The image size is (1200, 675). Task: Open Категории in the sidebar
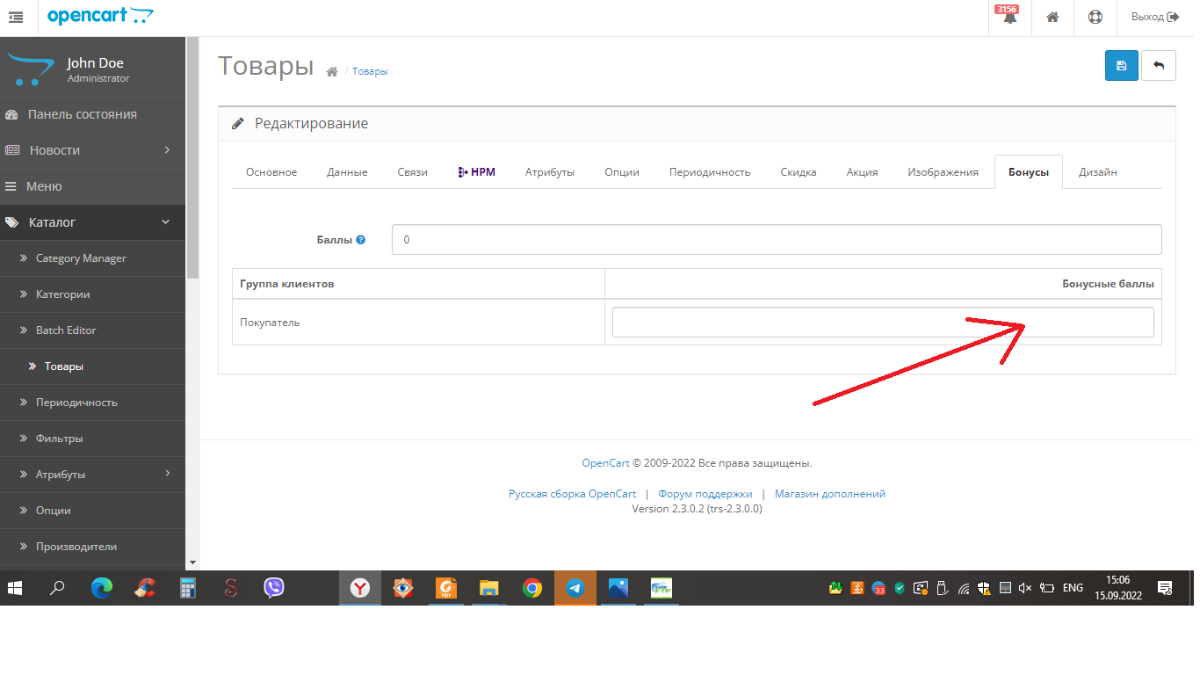(63, 294)
